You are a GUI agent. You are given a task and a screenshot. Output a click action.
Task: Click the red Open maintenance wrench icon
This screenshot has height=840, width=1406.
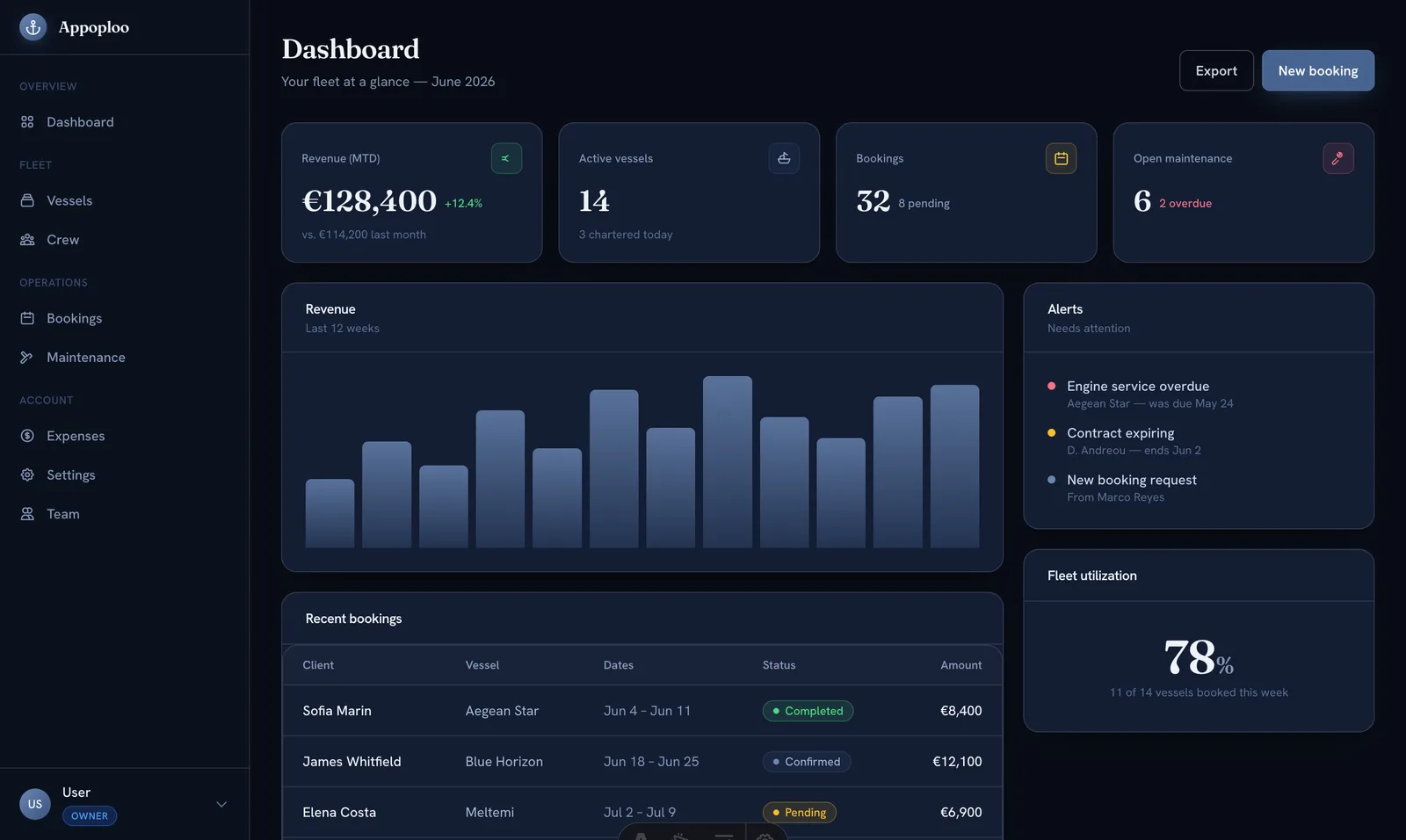tap(1338, 158)
